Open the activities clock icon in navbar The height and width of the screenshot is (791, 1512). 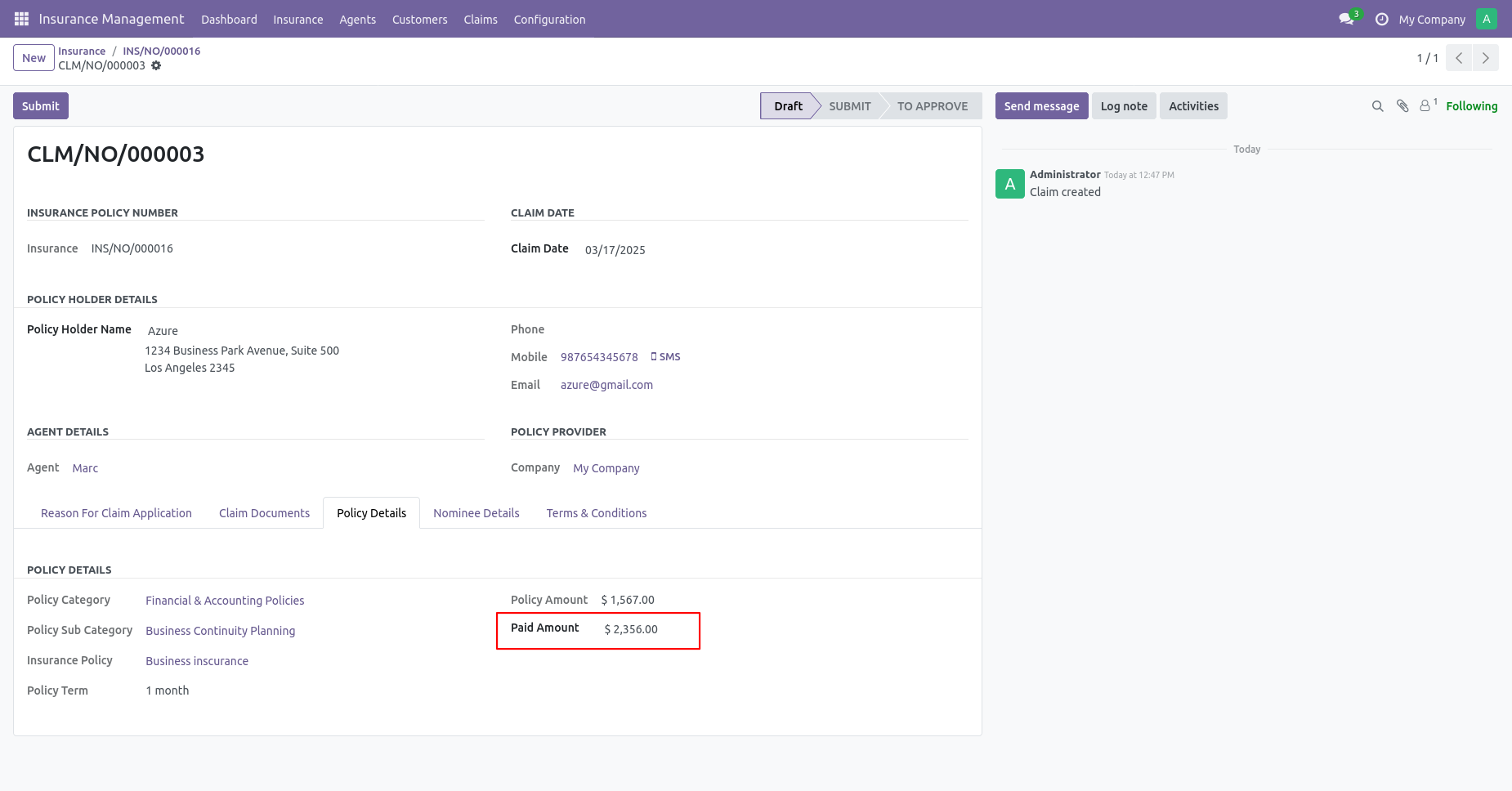click(1382, 19)
